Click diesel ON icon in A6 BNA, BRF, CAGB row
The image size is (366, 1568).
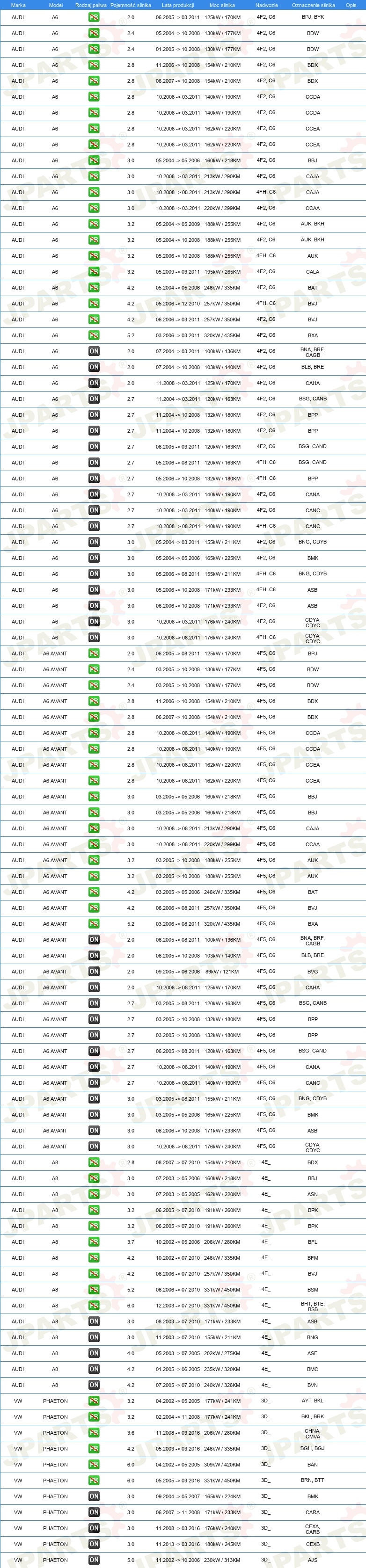(94, 351)
